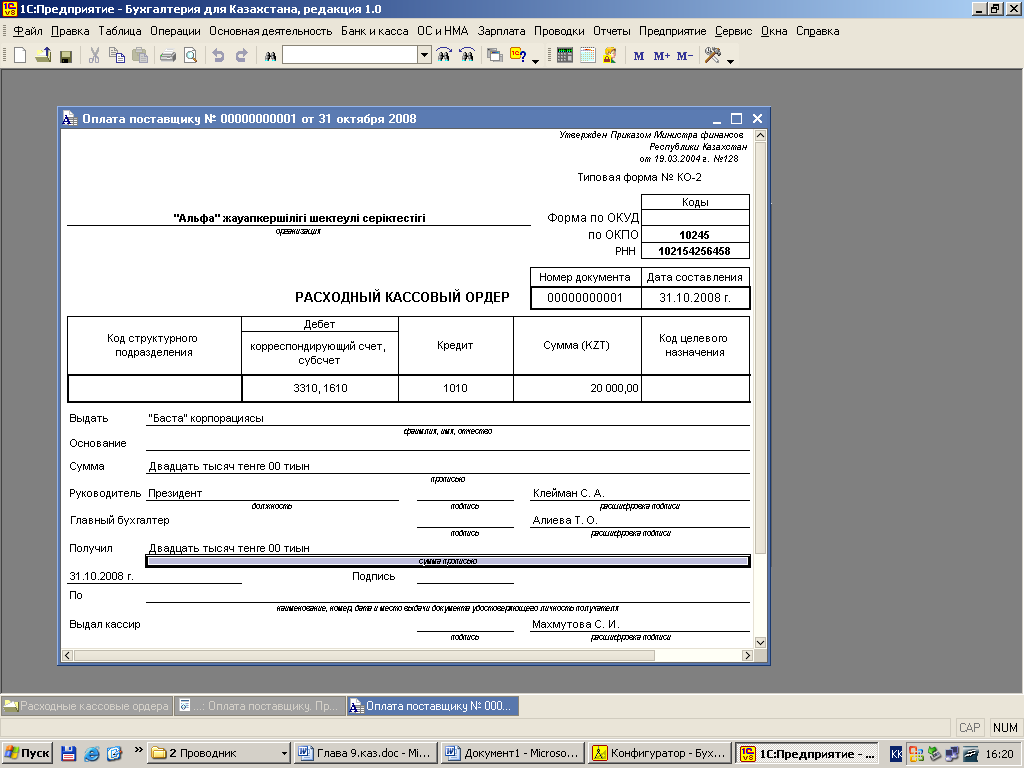Print the document with printer icon
The height and width of the screenshot is (768, 1024).
click(168, 56)
